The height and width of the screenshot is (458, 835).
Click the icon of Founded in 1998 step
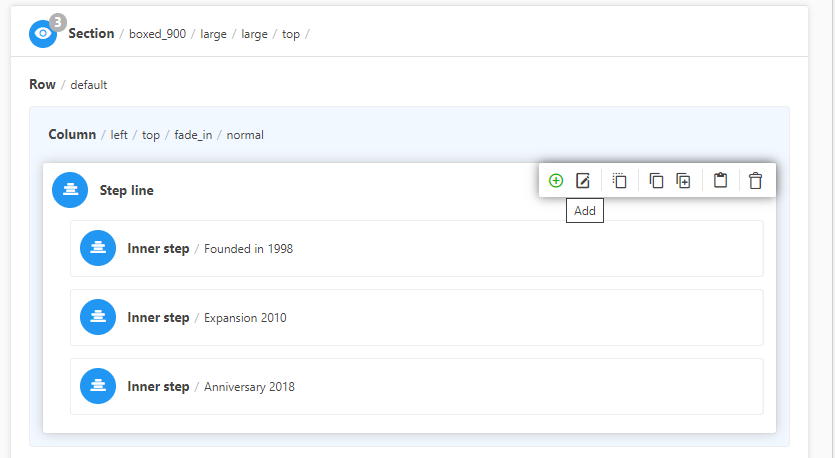click(x=98, y=248)
